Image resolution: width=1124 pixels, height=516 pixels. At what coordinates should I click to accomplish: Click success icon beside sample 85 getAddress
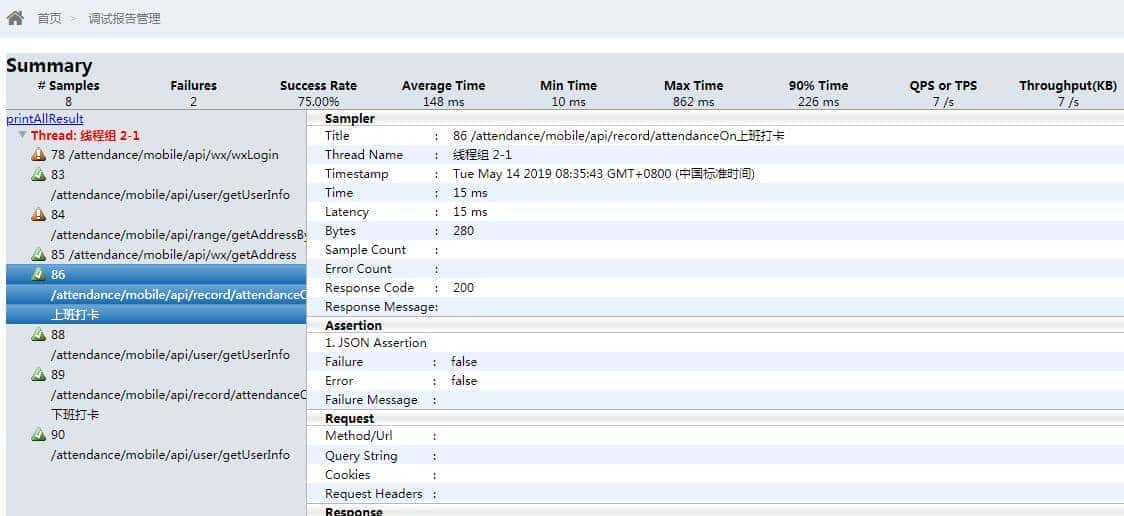(x=39, y=255)
